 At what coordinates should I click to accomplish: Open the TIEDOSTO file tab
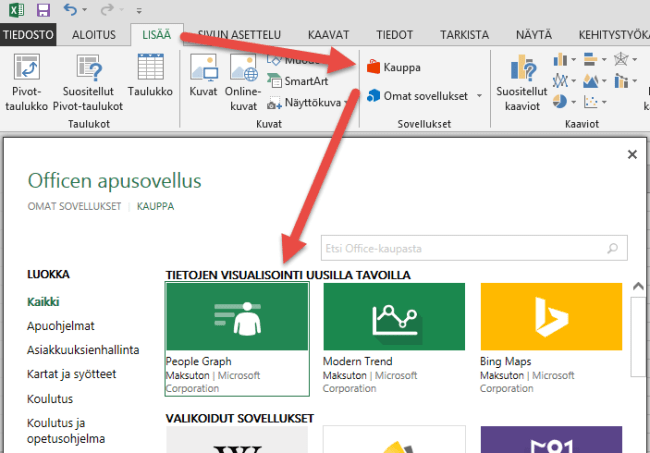pos(28,34)
